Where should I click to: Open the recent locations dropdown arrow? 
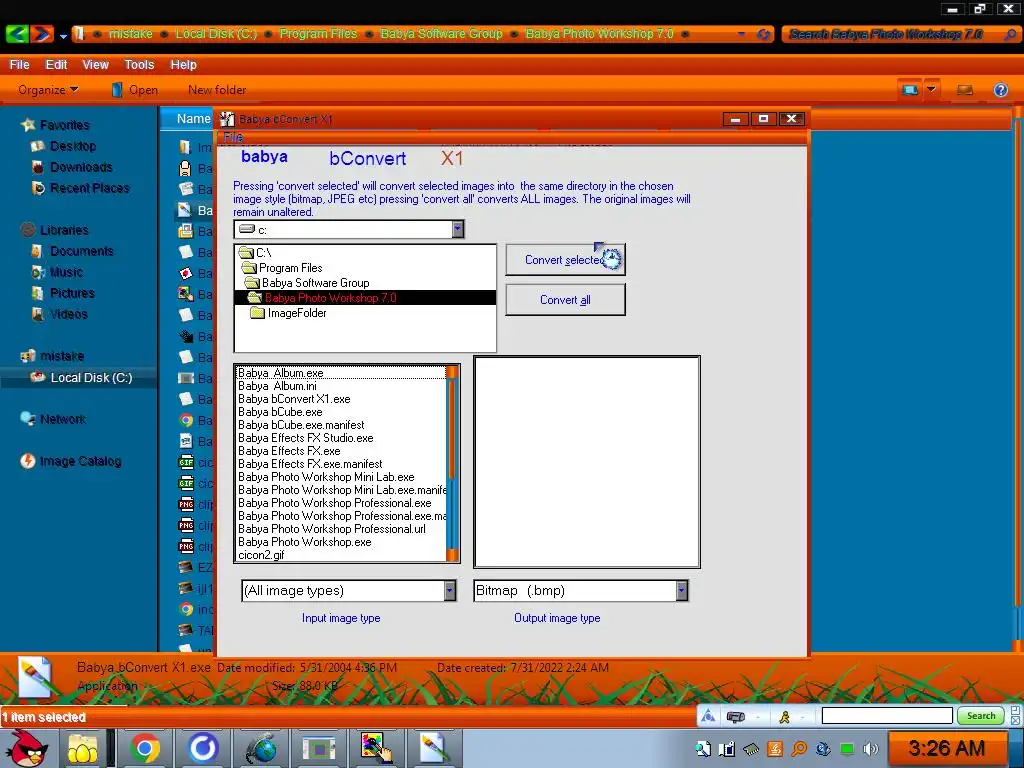pos(63,36)
